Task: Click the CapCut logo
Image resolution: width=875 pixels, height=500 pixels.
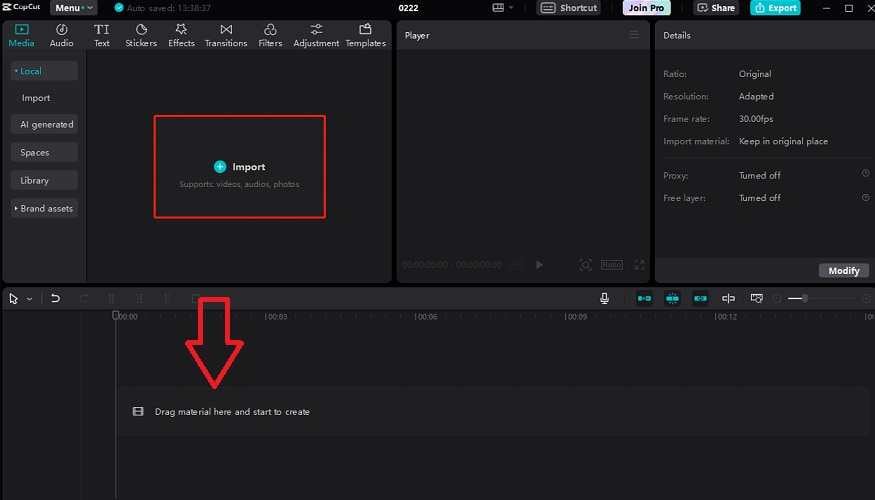Action: coord(21,7)
